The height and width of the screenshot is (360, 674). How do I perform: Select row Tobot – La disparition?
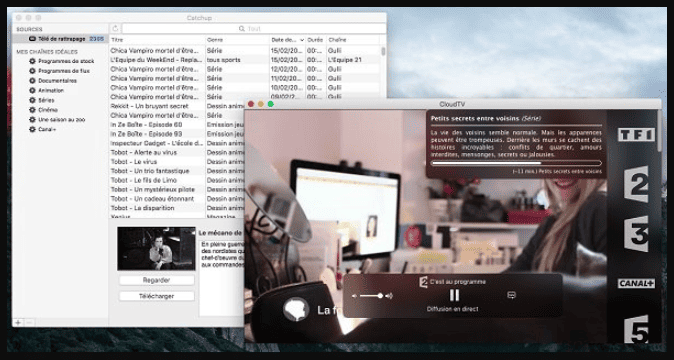pos(177,208)
